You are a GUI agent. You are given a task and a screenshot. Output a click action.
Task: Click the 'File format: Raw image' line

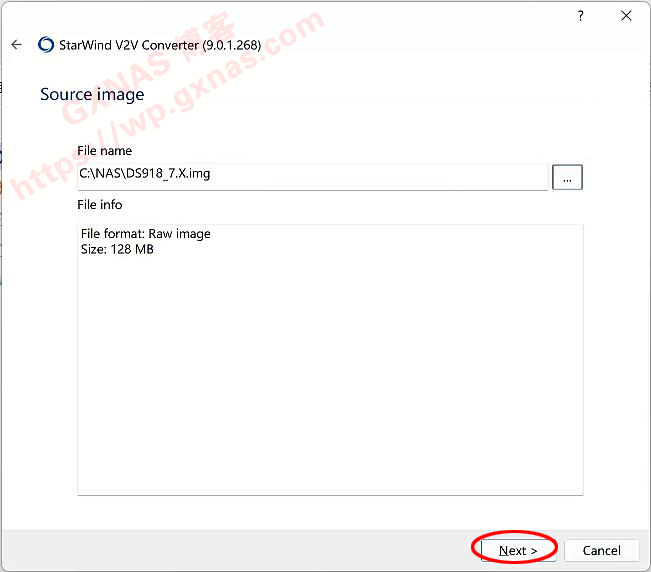[146, 234]
